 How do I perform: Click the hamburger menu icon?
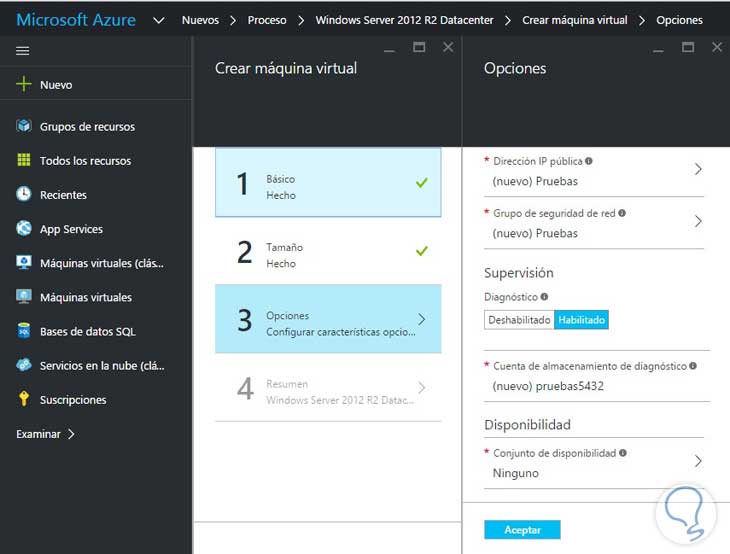[x=23, y=50]
